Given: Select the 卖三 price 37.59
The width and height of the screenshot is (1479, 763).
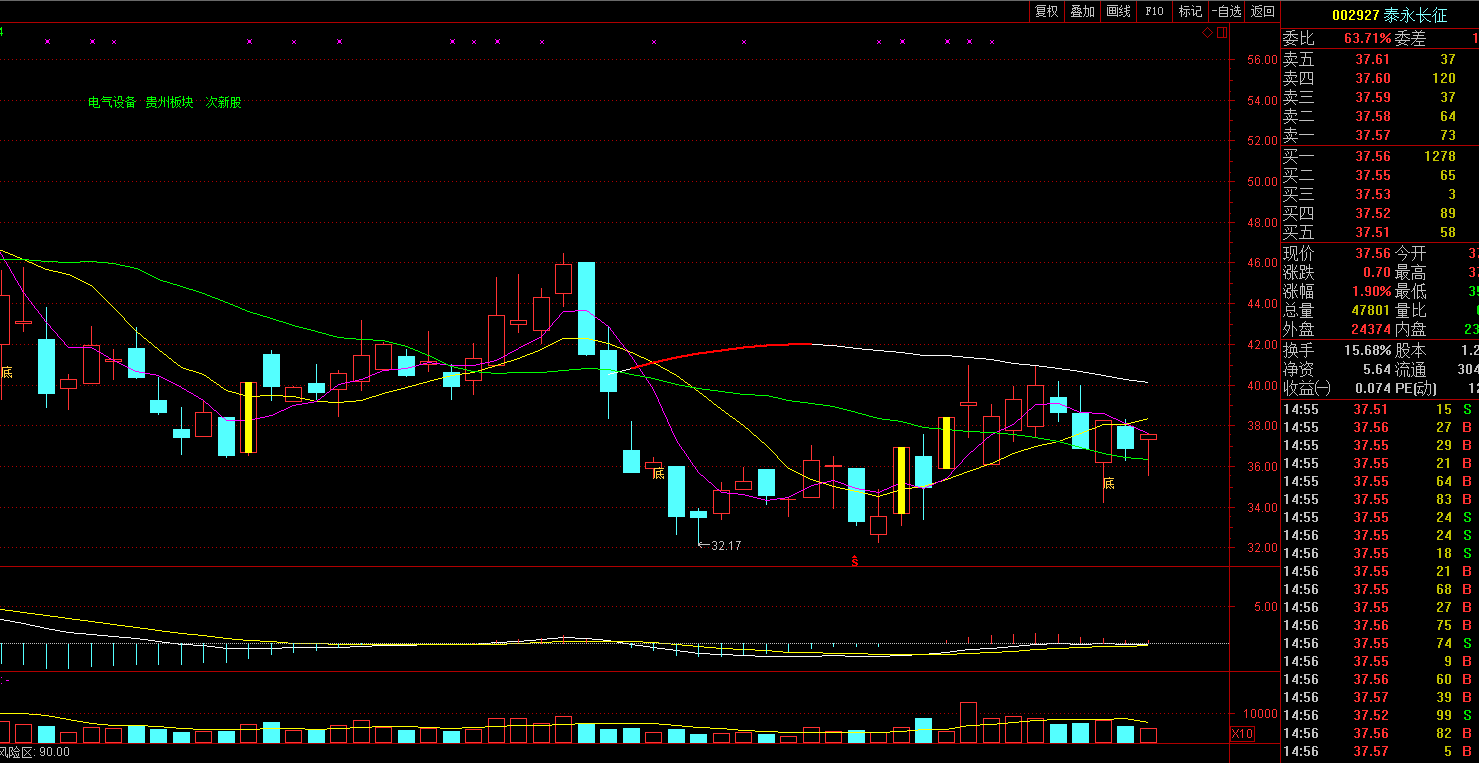Looking at the screenshot, I should [x=1373, y=98].
